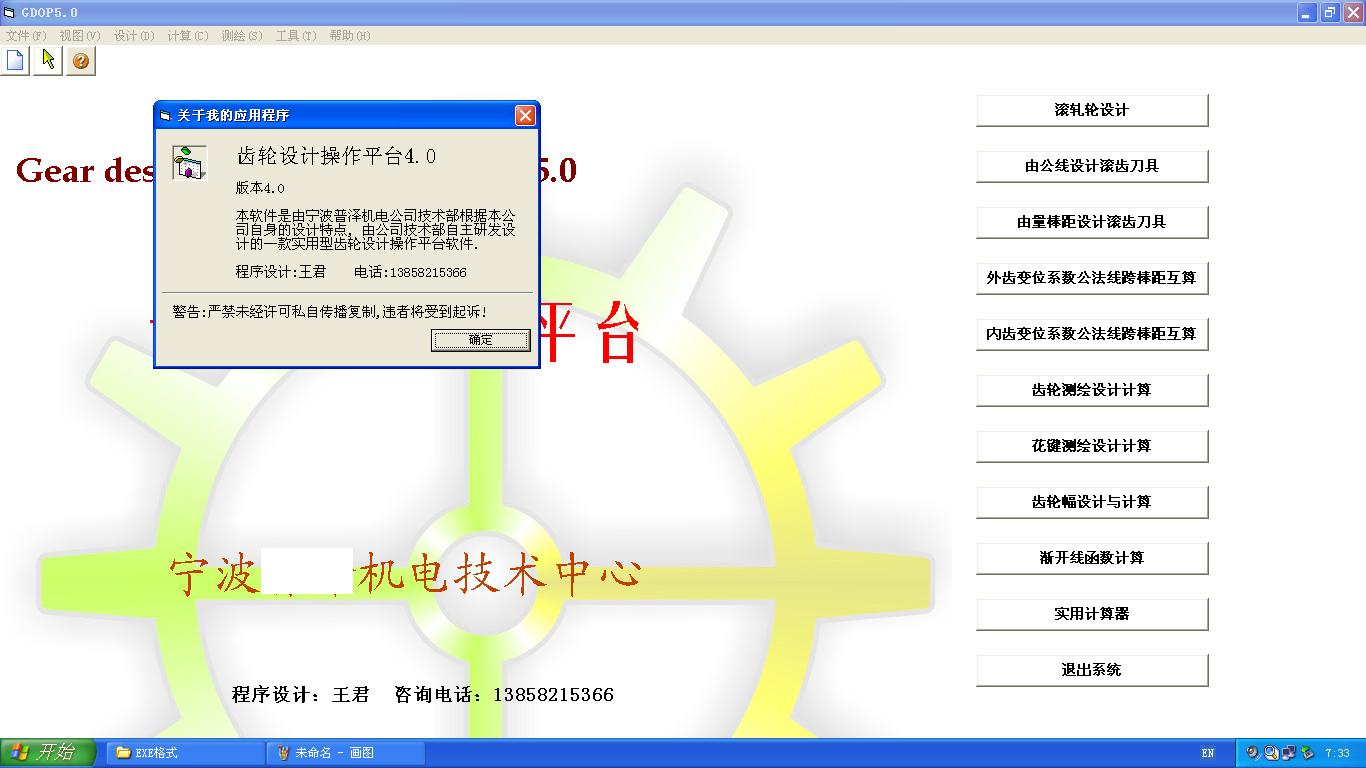
Task: Switch to the 未命名 - 画图 taskbar window
Action: tap(347, 753)
